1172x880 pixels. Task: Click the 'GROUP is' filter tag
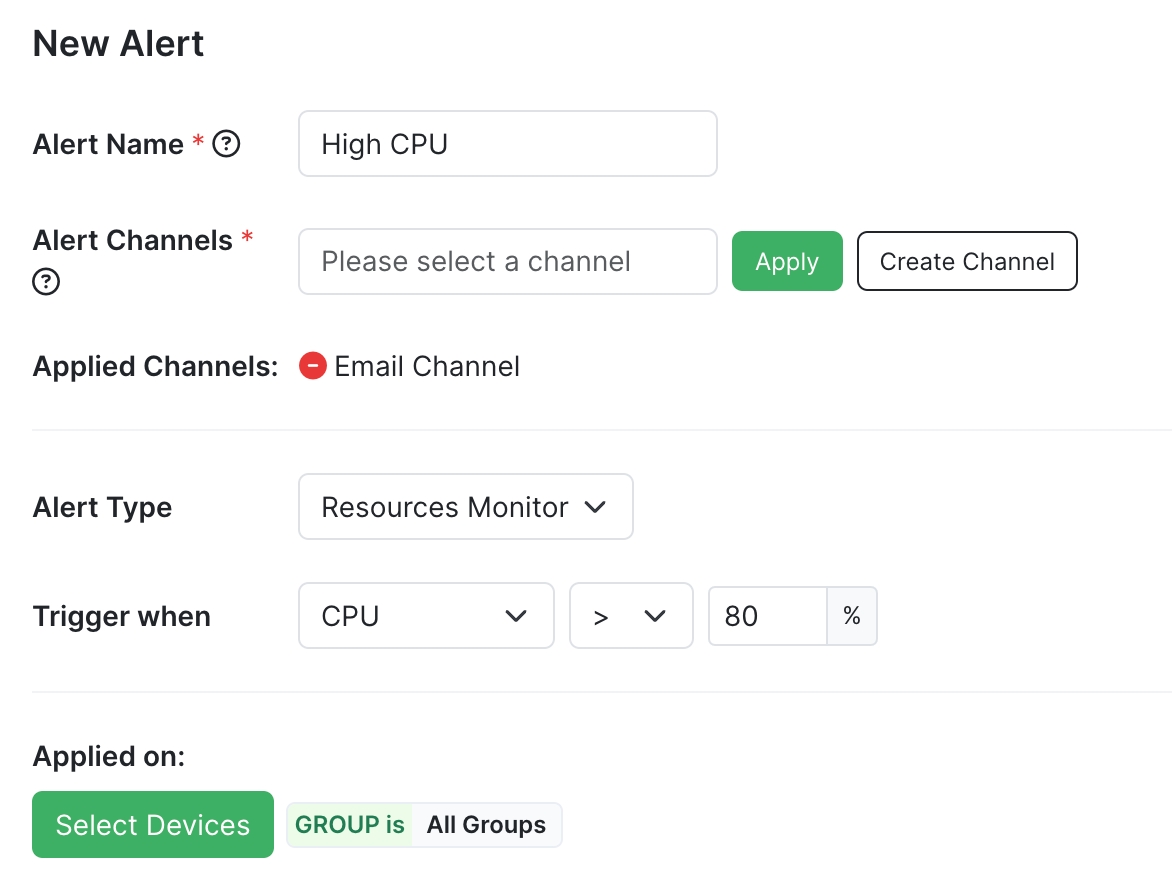pos(350,825)
